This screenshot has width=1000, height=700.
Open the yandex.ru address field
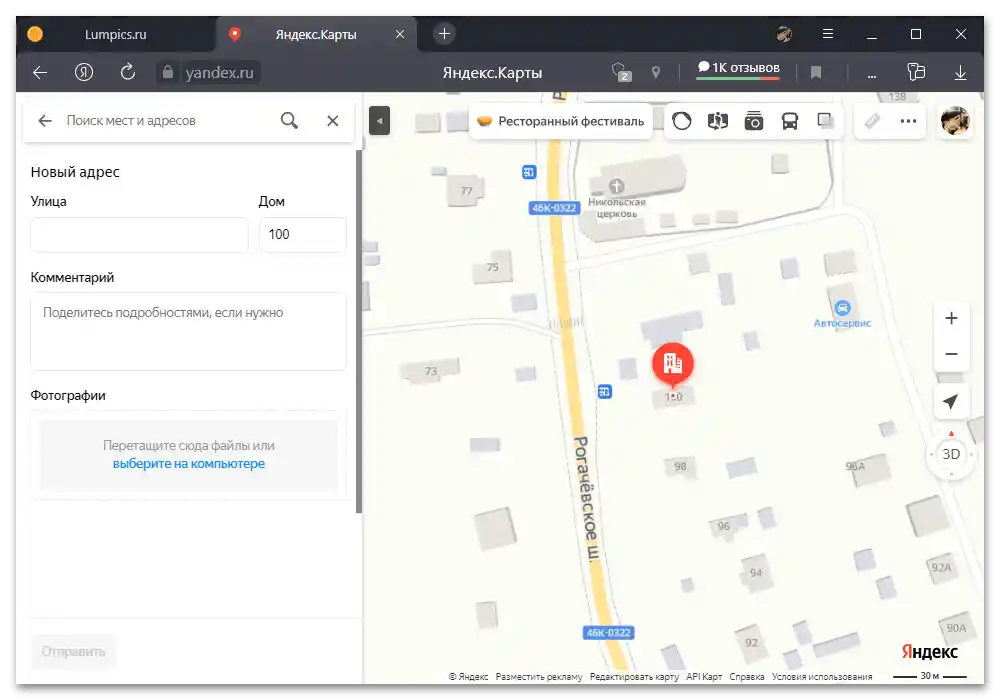point(219,73)
